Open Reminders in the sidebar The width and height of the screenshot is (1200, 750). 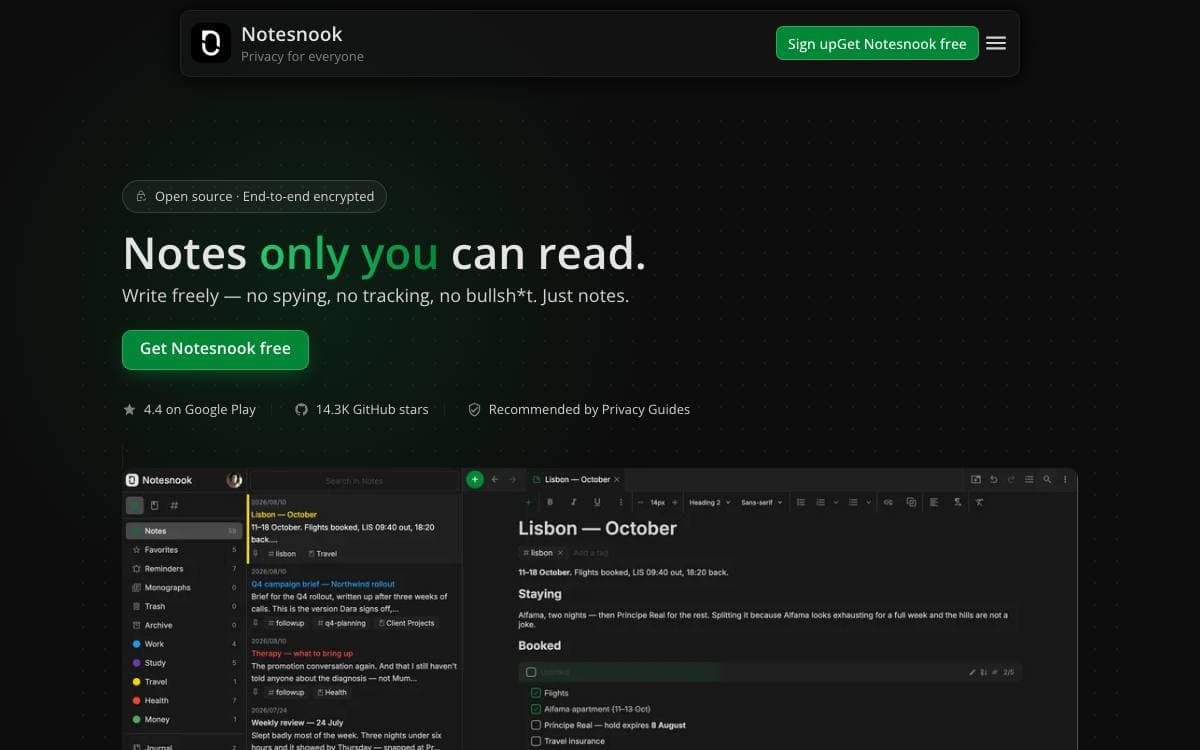coord(184,569)
